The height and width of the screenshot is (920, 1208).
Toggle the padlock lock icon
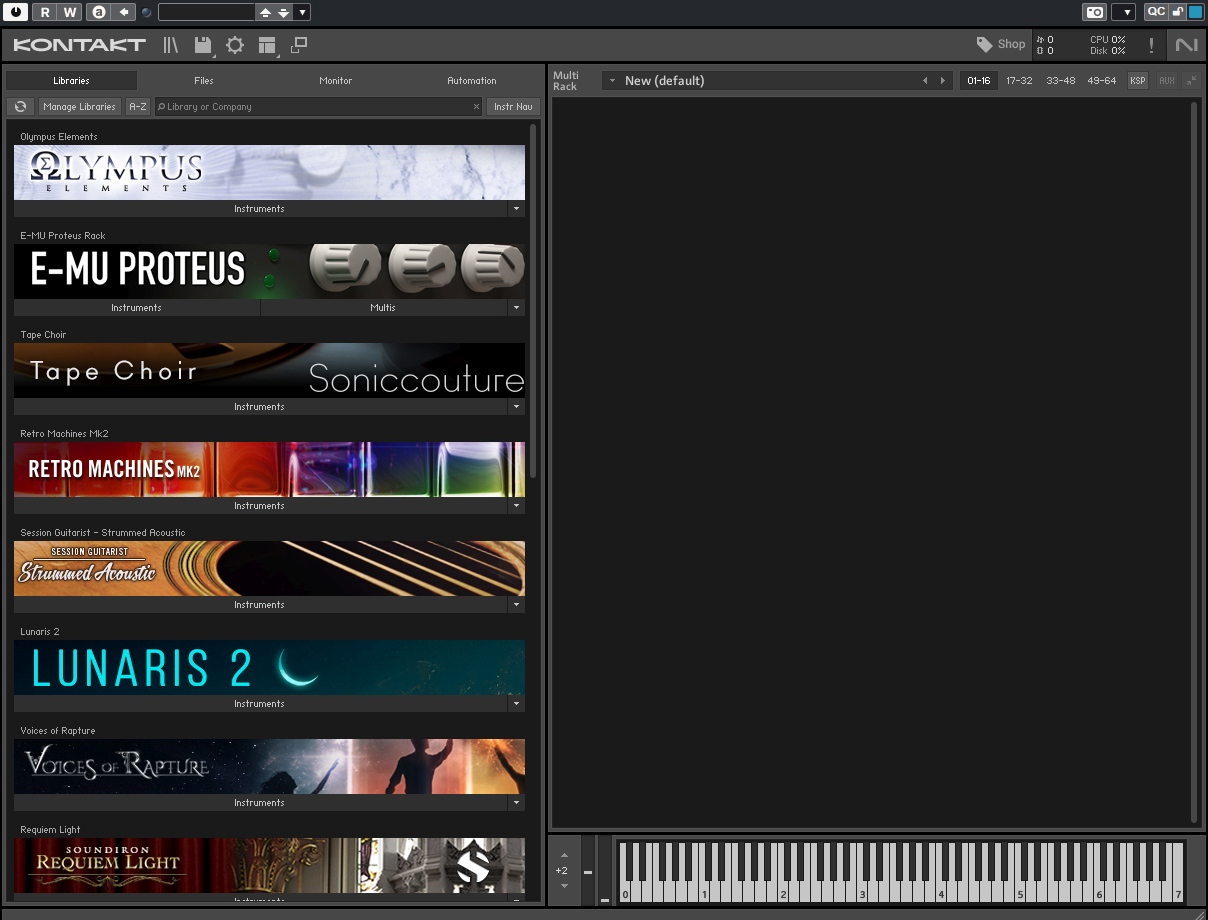tap(1178, 12)
